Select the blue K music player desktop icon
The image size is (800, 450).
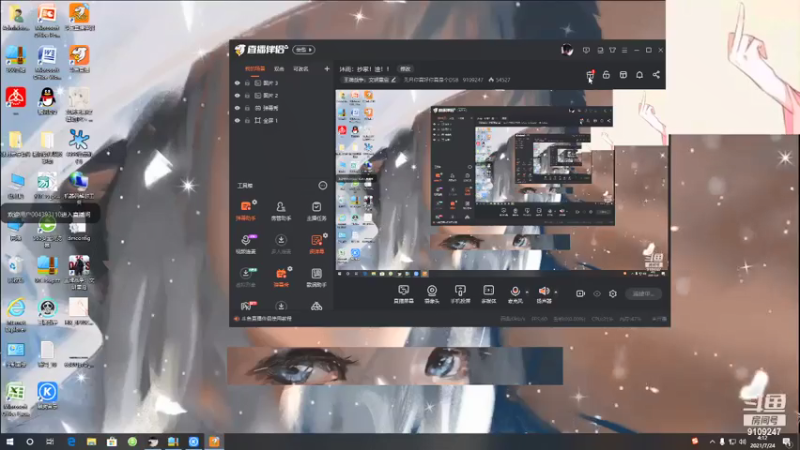(47, 395)
